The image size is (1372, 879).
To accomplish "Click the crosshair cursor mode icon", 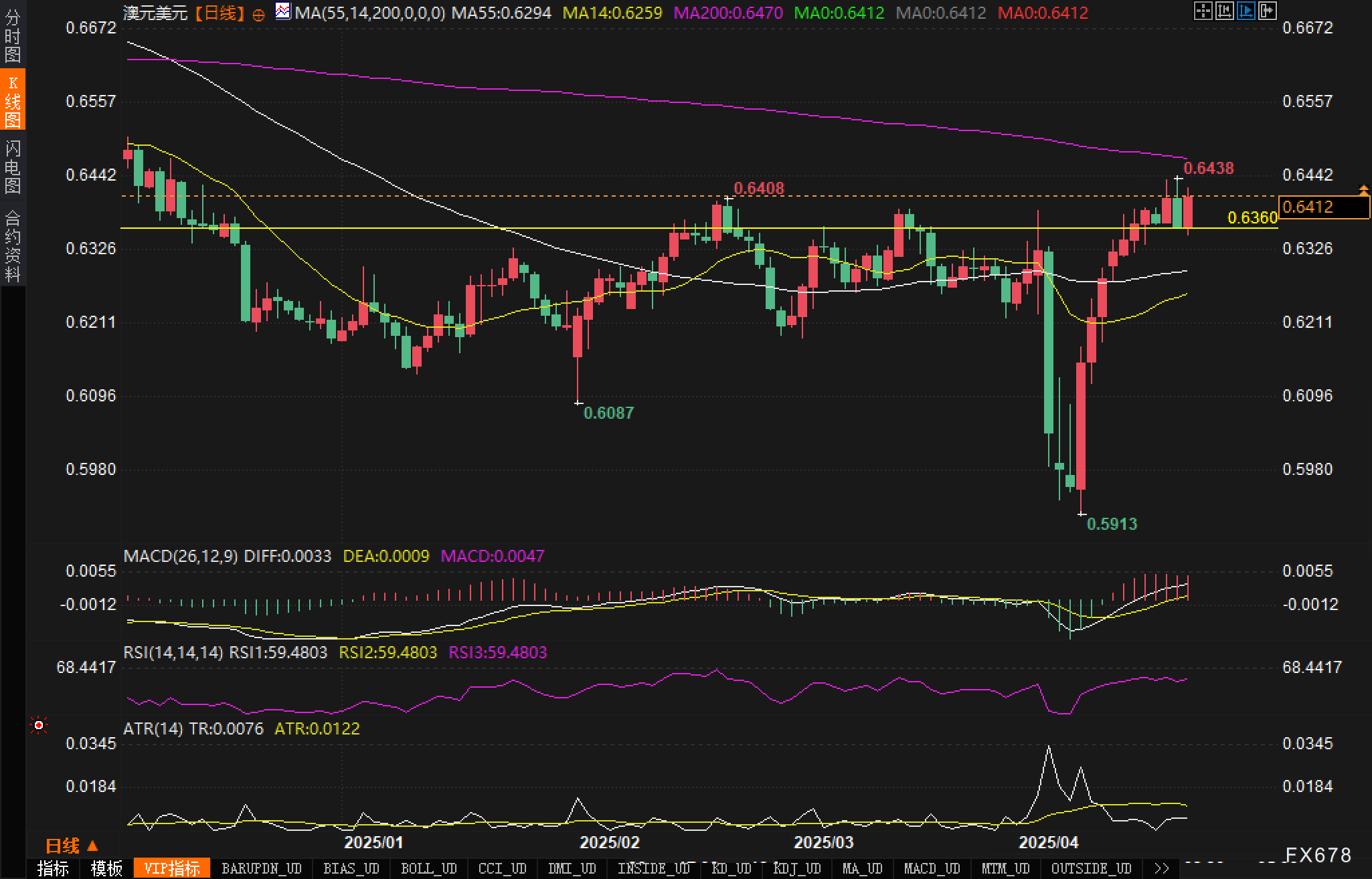I will (x=1203, y=11).
